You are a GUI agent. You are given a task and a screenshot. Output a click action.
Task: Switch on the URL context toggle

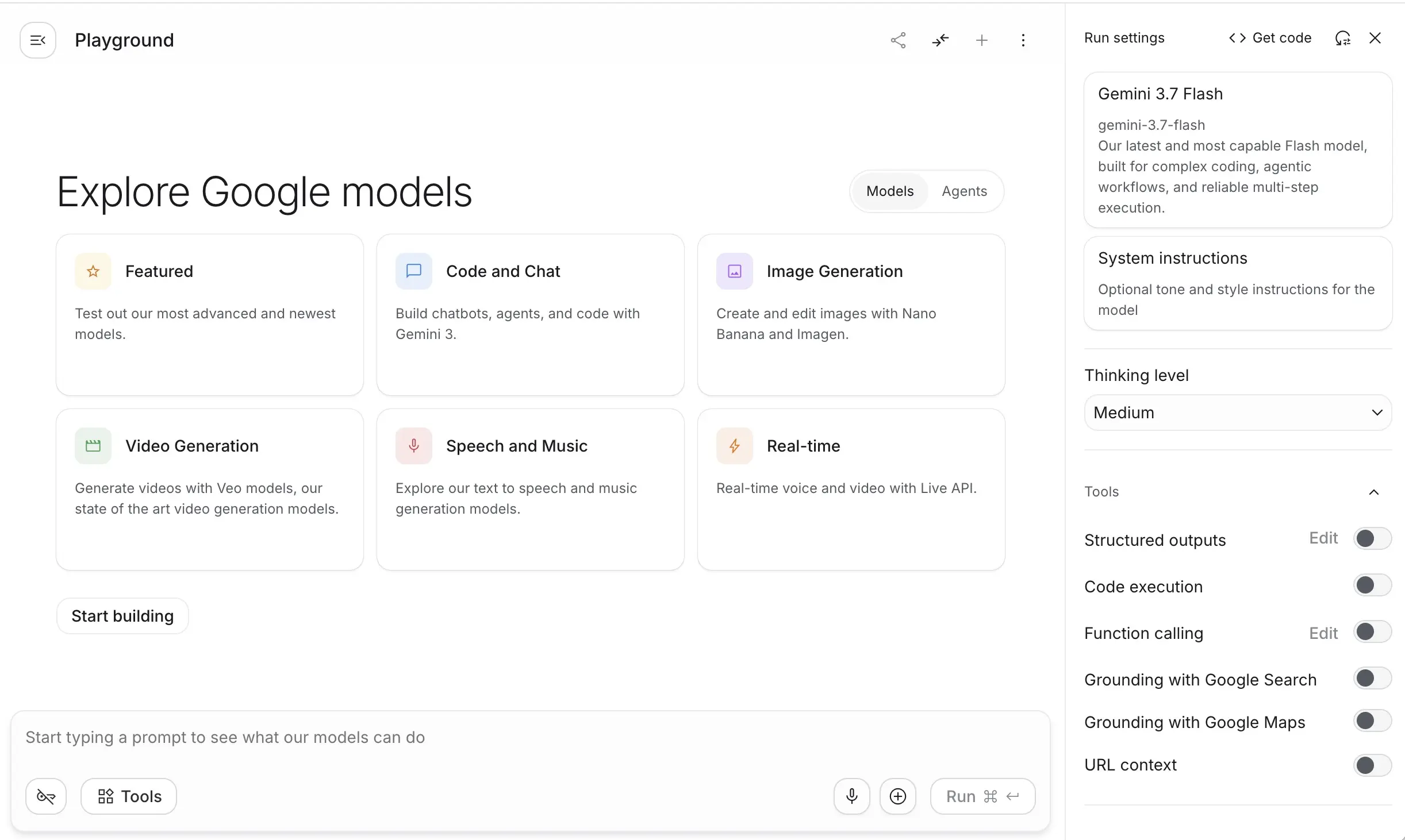(x=1373, y=765)
